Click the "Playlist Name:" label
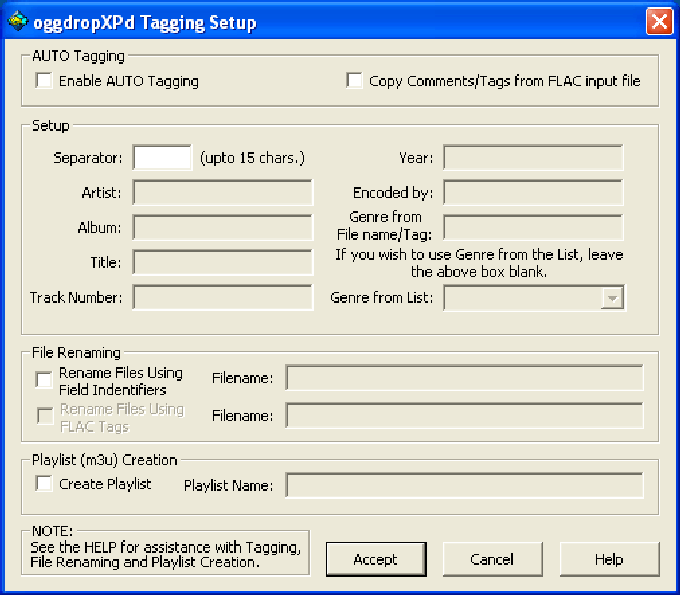This screenshot has width=680, height=595. 229,485
